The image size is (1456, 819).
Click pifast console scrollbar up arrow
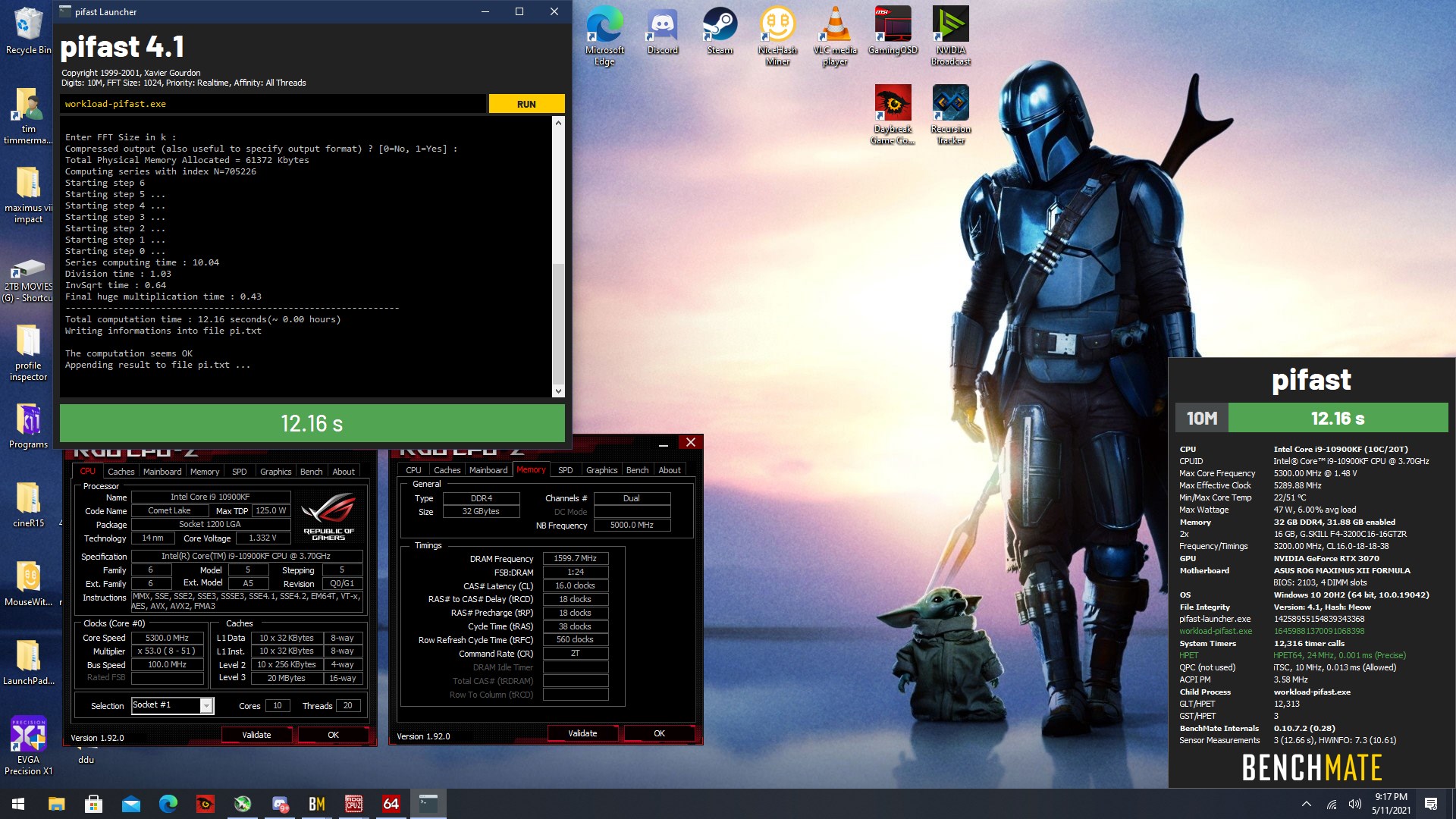coord(559,122)
